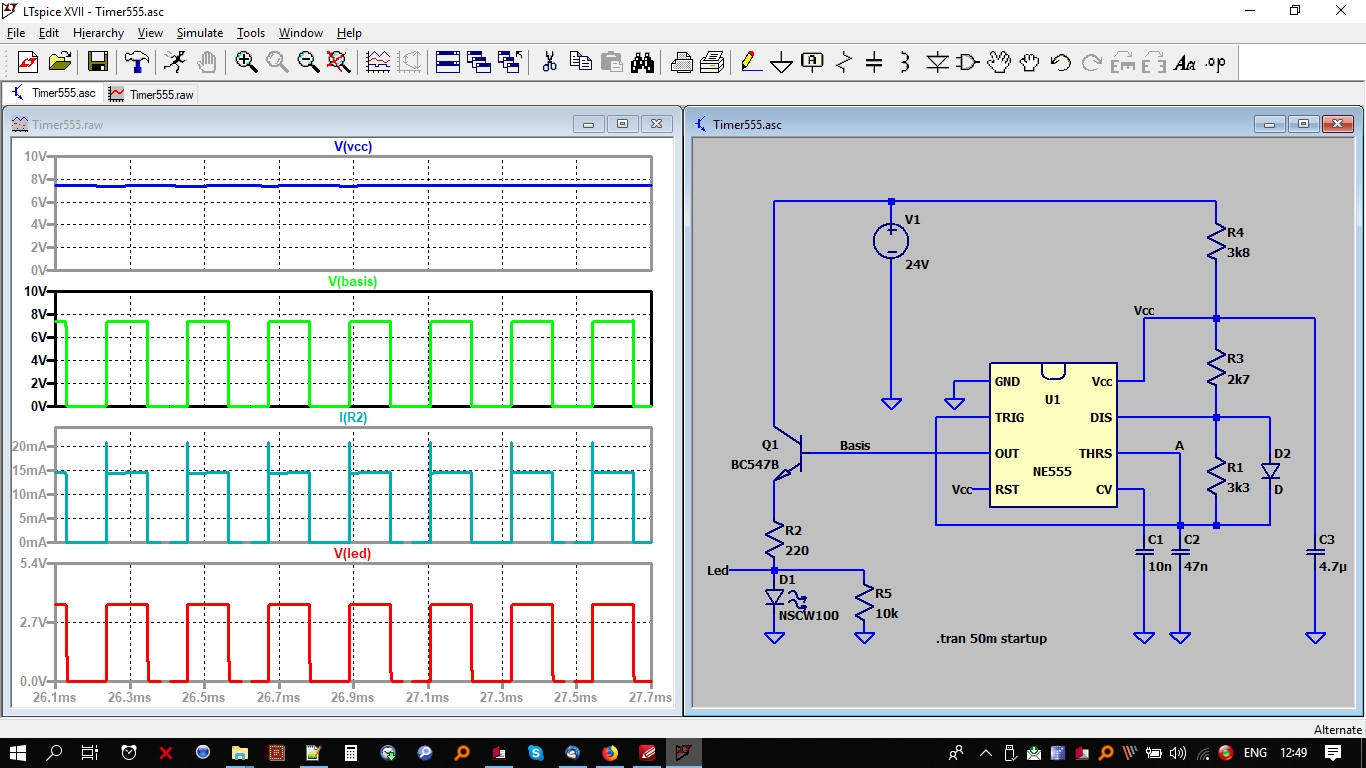The image size is (1366, 768).
Task: Select the Diode component tool
Action: tap(937, 62)
